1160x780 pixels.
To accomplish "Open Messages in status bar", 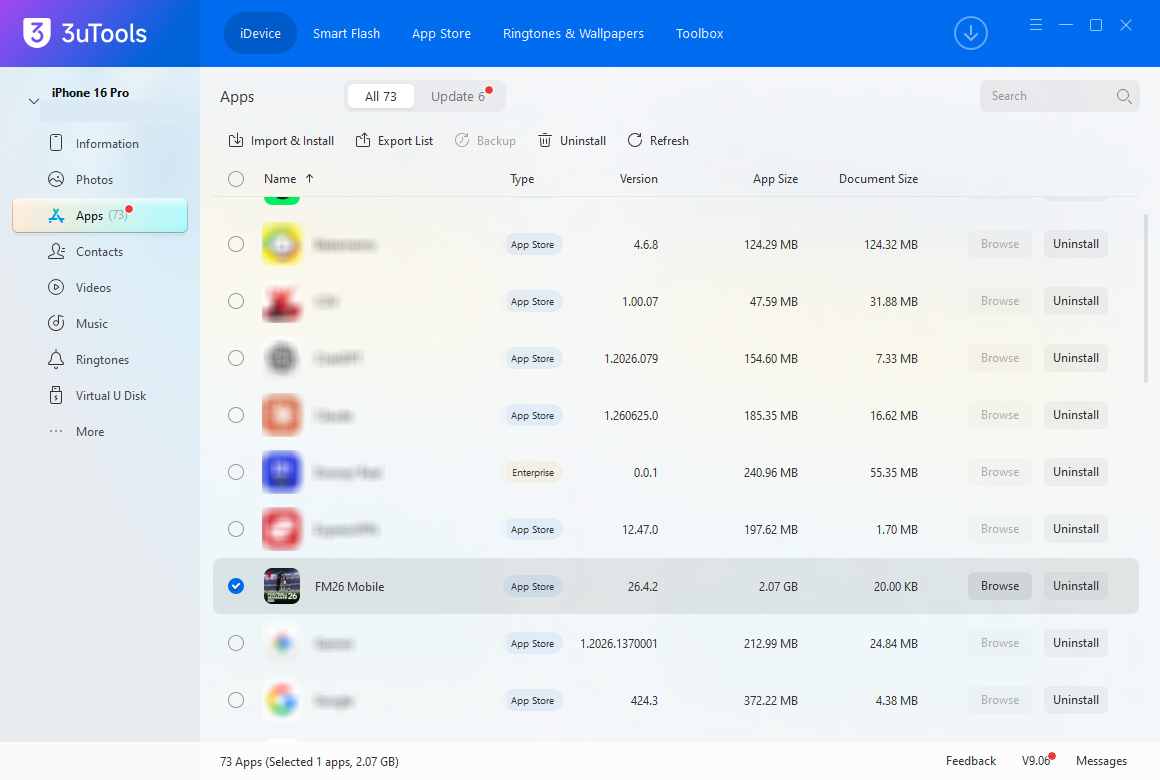I will (x=1102, y=761).
